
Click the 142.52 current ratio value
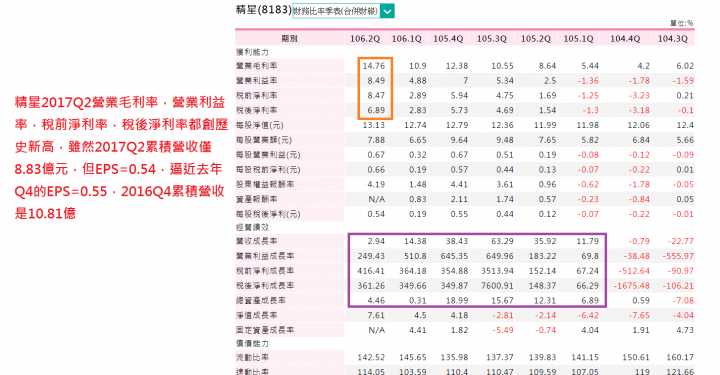point(371,357)
